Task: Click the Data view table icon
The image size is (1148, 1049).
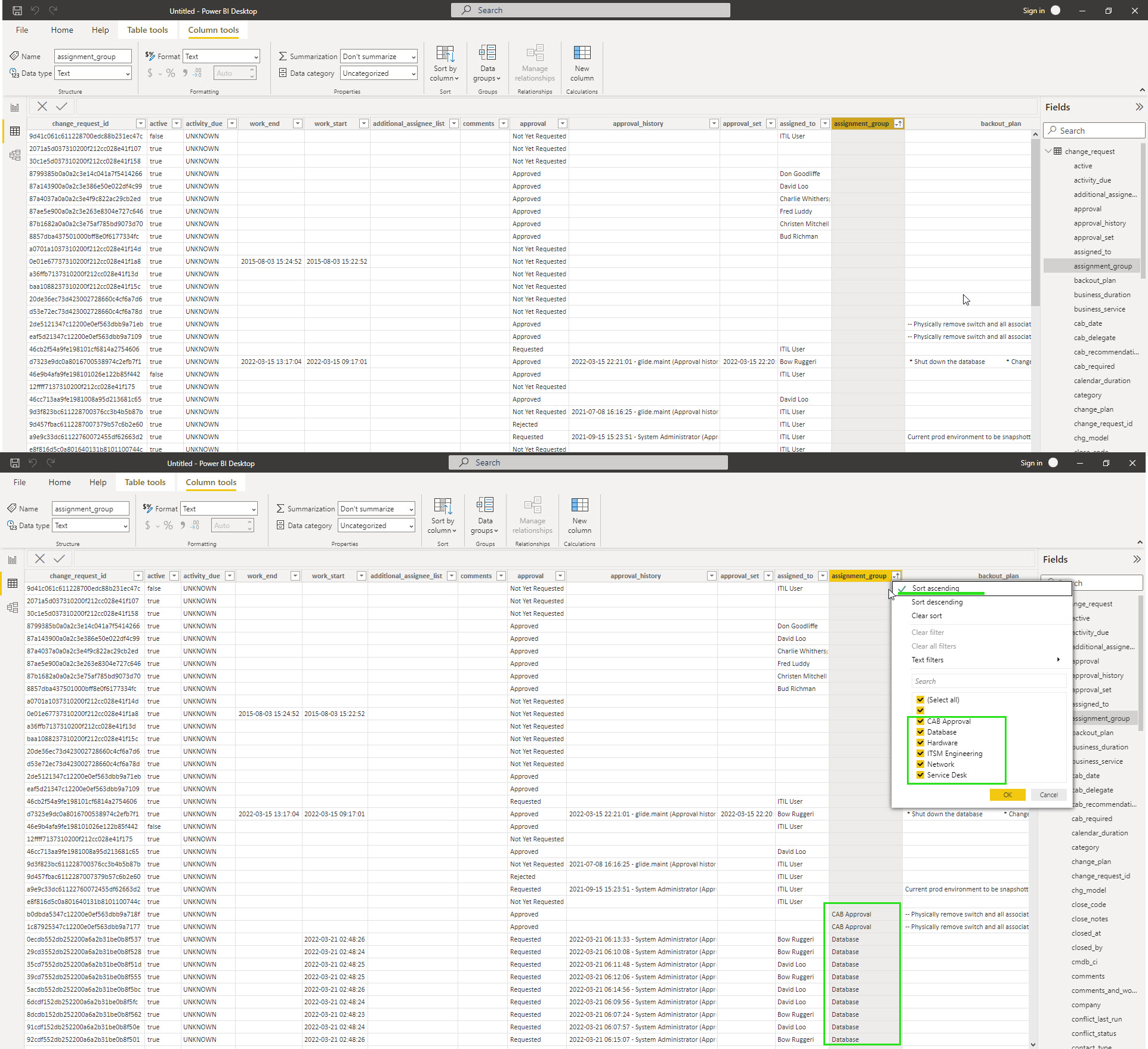Action: click(14, 131)
